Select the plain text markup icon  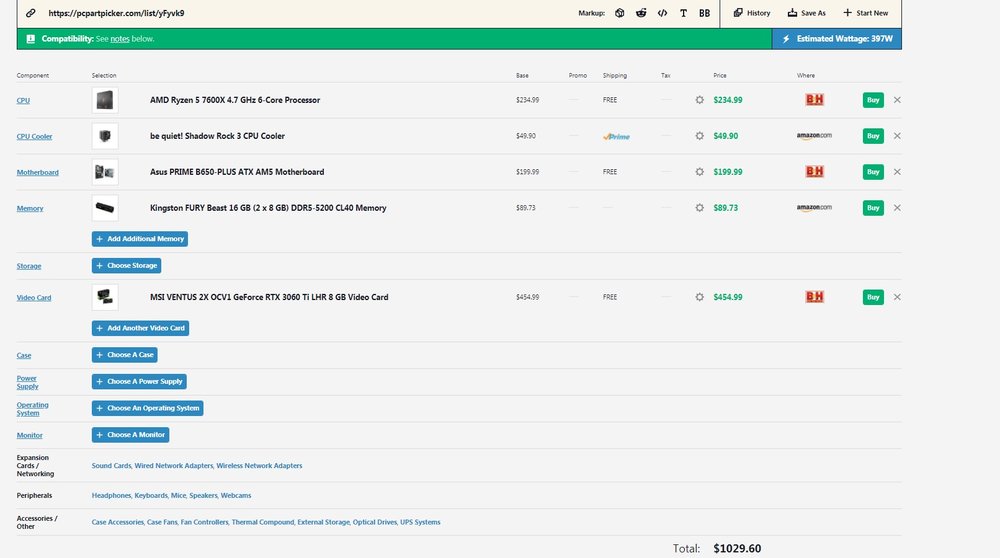683,13
